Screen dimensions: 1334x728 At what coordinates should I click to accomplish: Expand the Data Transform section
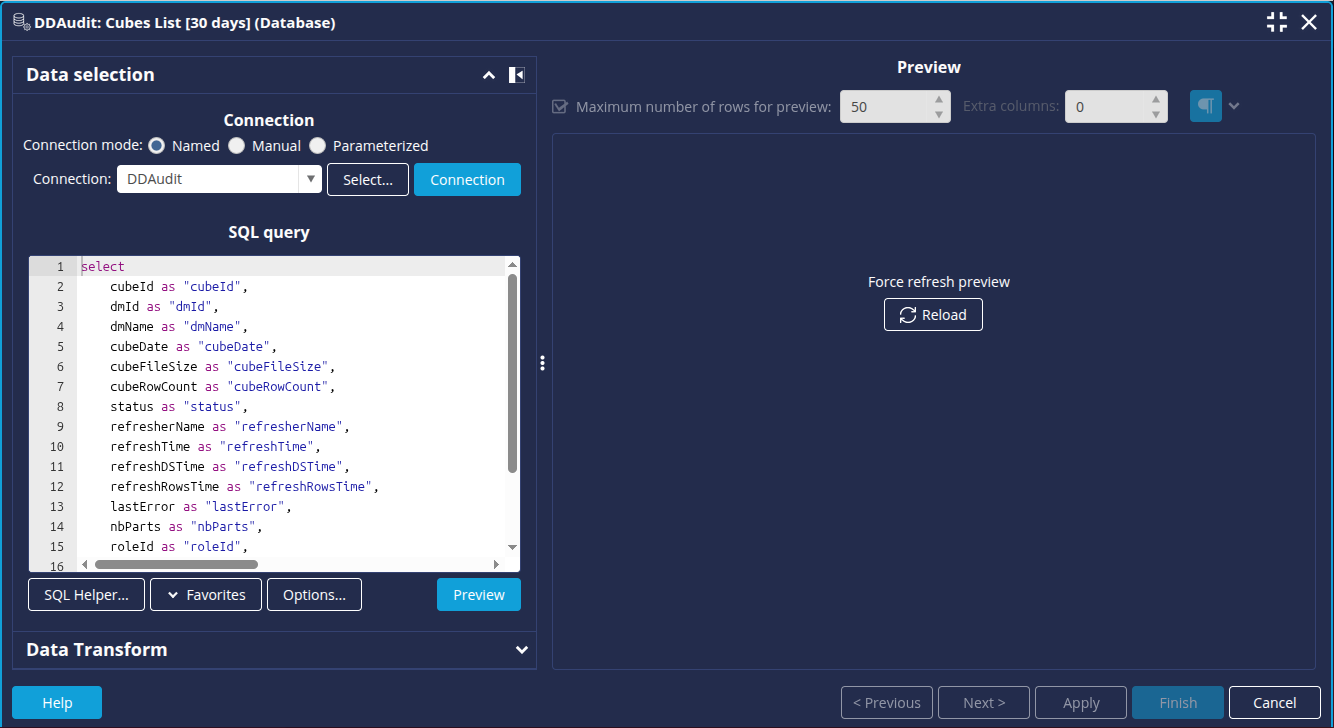click(x=521, y=650)
